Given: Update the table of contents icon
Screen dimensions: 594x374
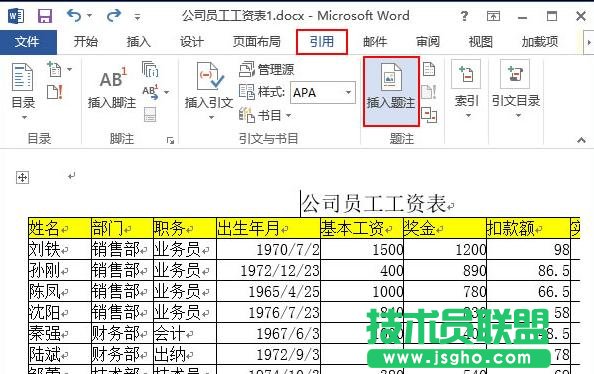Looking at the screenshot, I should pyautogui.click(x=55, y=92).
